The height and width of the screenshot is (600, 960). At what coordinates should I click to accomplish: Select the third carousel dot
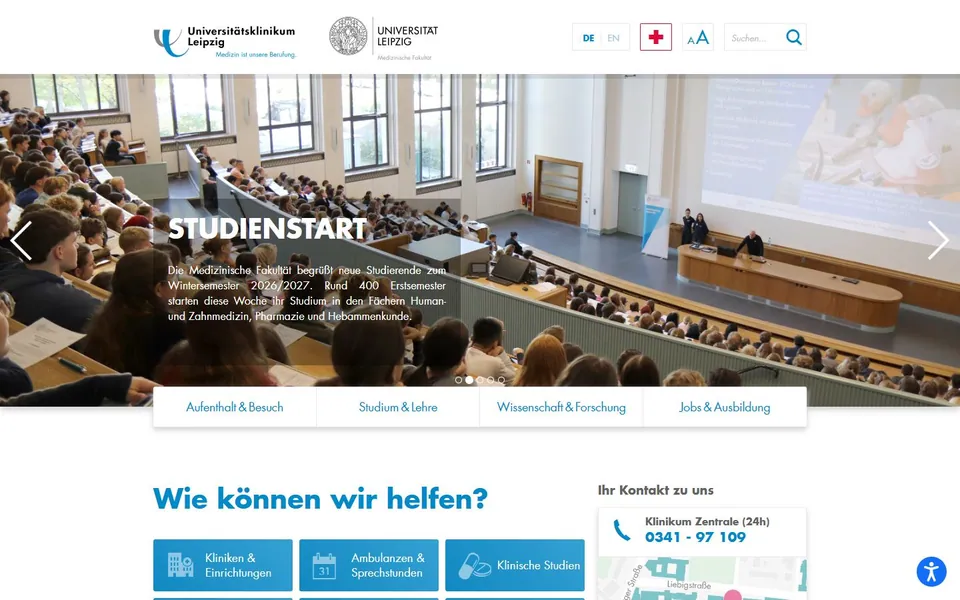(x=480, y=380)
